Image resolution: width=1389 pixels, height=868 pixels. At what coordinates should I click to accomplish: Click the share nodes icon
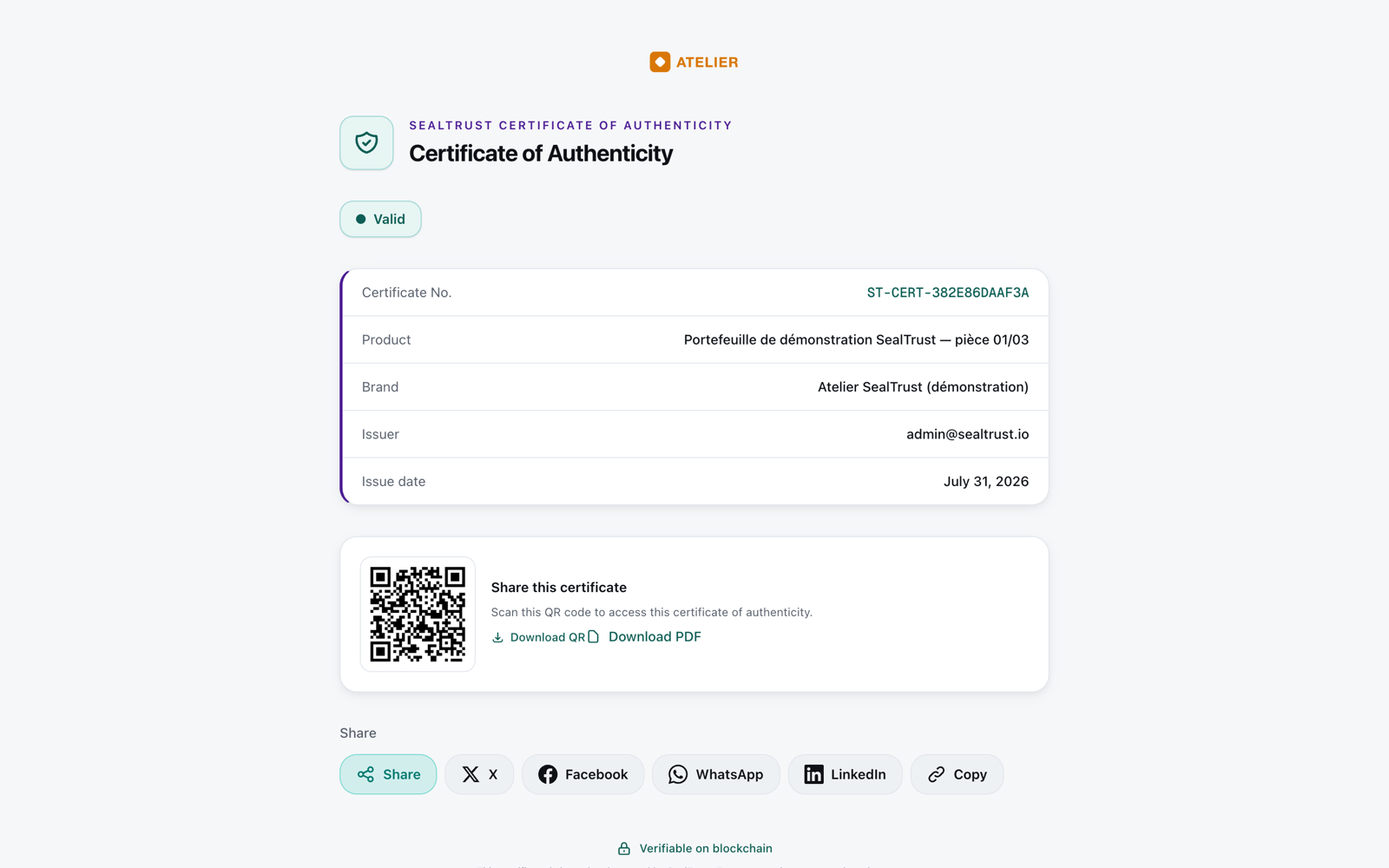pos(365,774)
